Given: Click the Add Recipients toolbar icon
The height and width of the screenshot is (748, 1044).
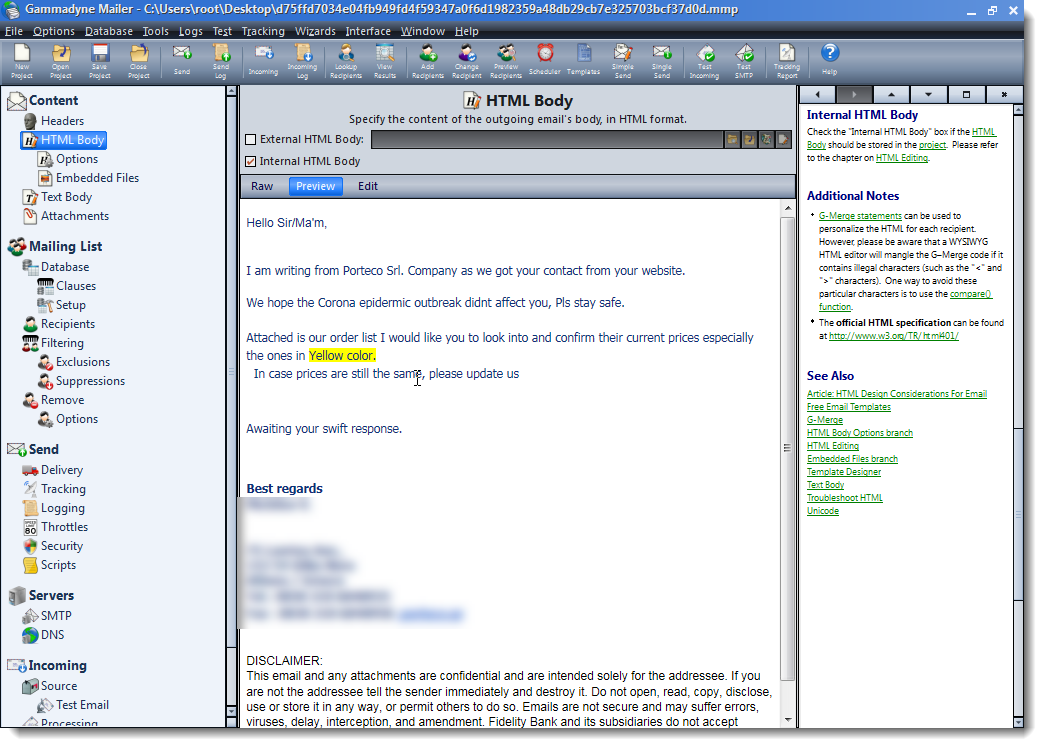Looking at the screenshot, I should [x=427, y=61].
